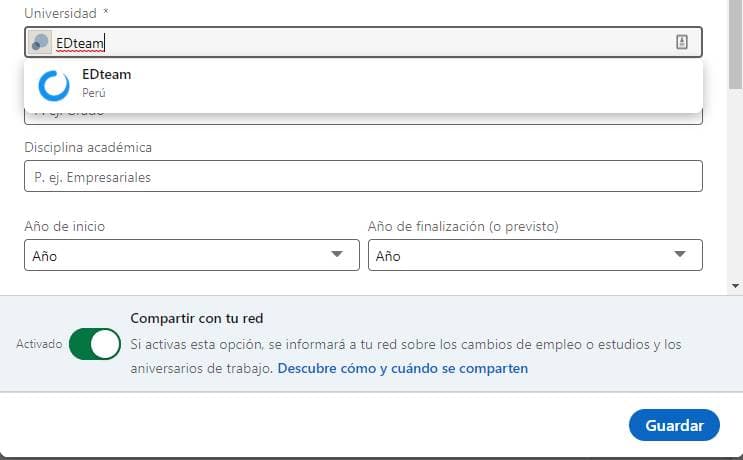Click the Año de inicio dropdown arrow
This screenshot has height=460, width=743.
(337, 254)
